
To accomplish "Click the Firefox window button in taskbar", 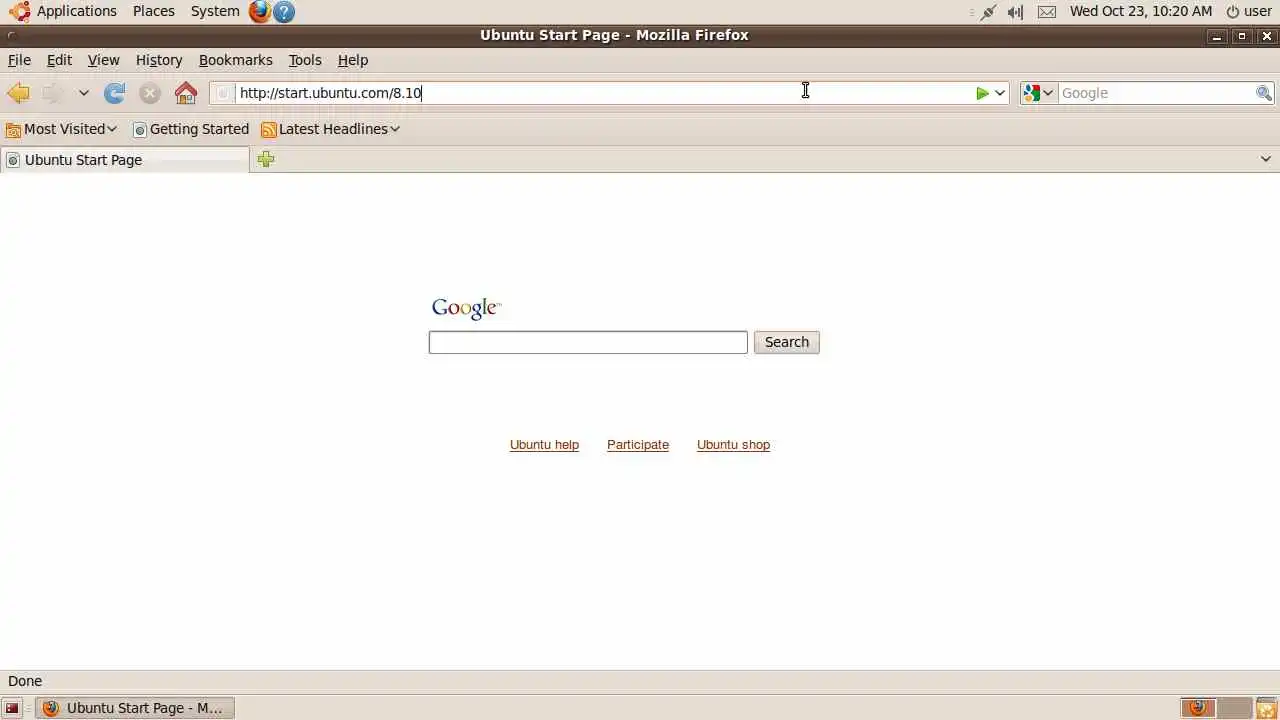I will (x=134, y=708).
